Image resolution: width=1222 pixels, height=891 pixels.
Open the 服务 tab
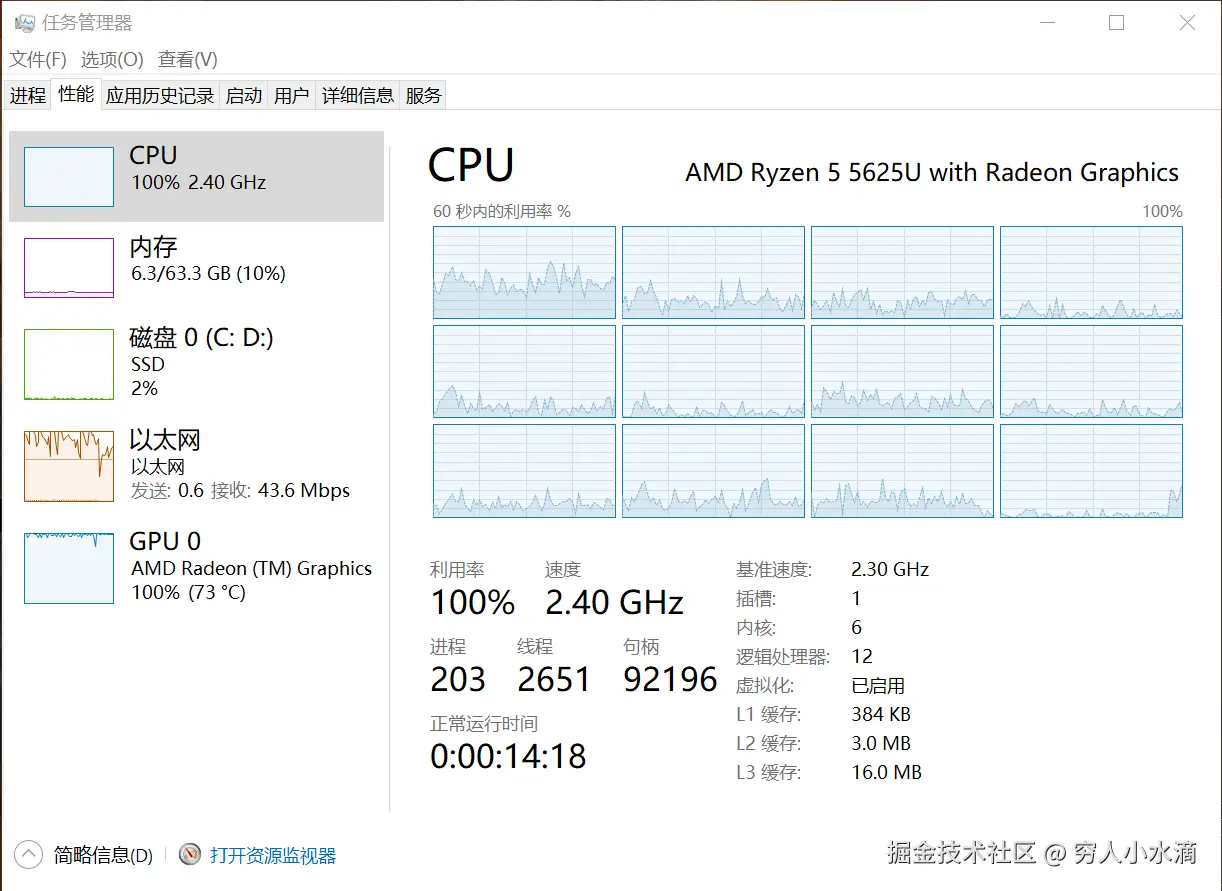[x=423, y=96]
